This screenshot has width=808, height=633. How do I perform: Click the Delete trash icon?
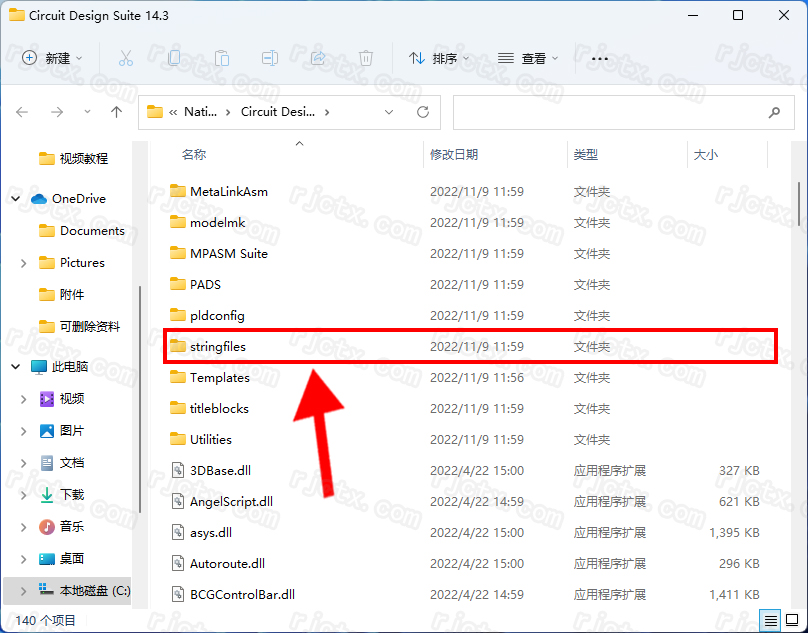tap(366, 59)
